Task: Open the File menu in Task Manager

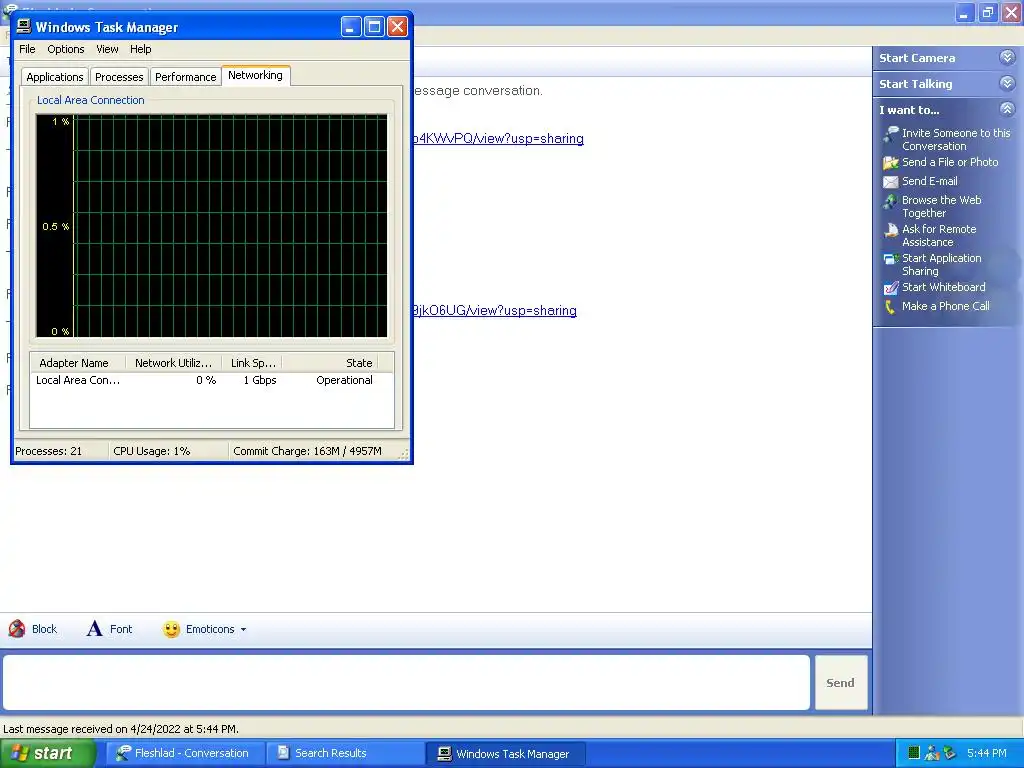Action: 27,49
